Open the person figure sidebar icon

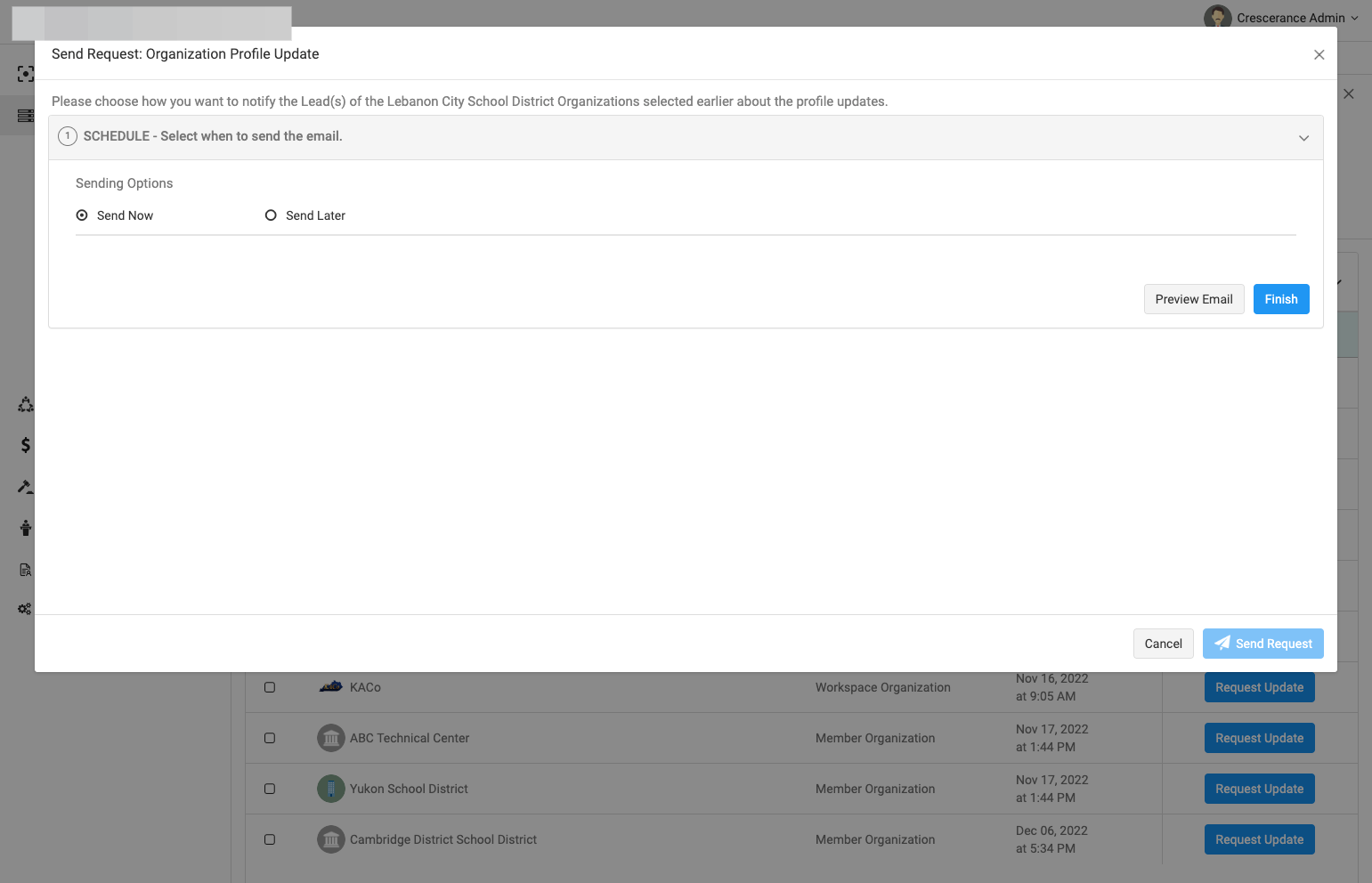[26, 528]
